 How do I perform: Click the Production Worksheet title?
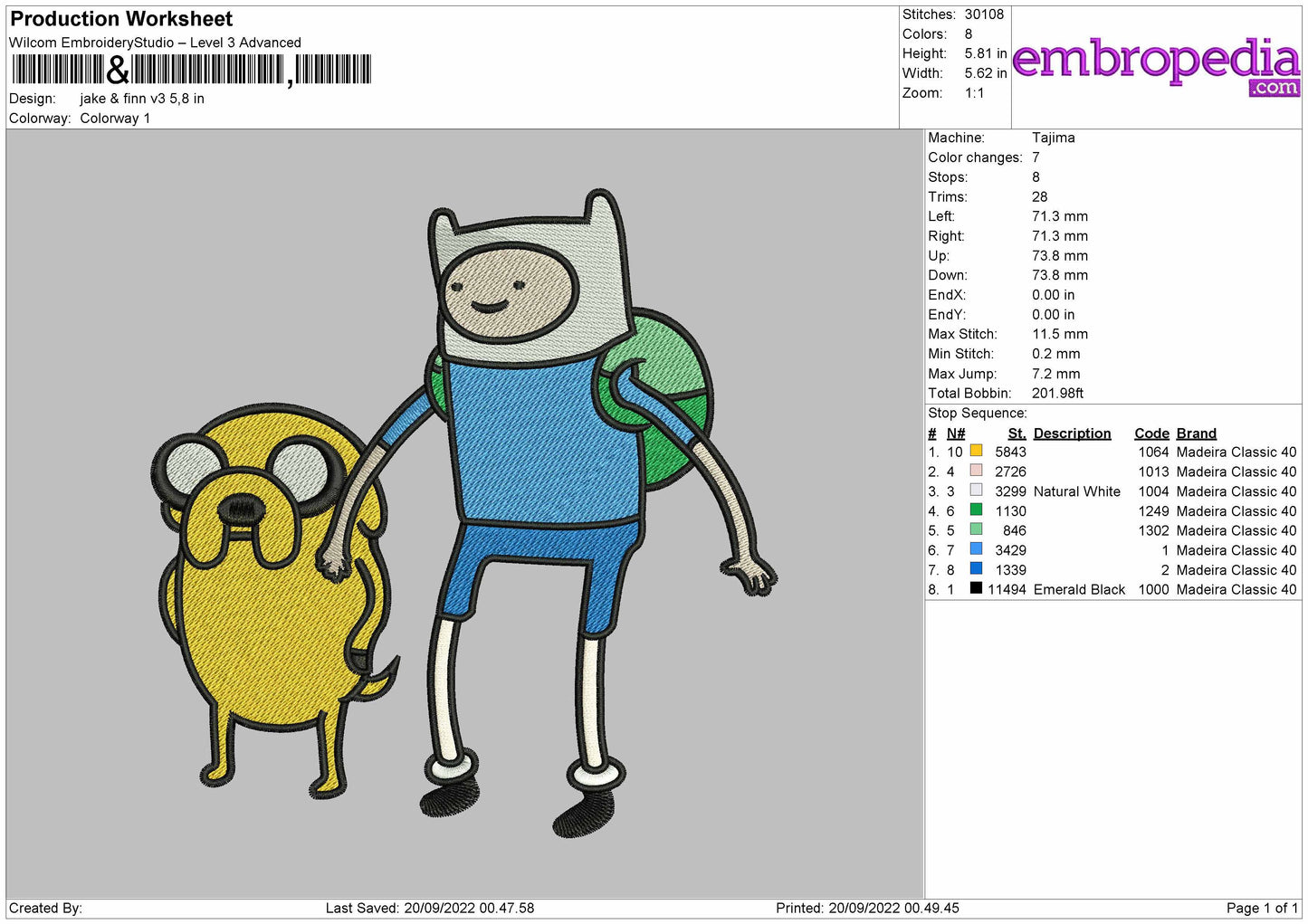(x=121, y=19)
